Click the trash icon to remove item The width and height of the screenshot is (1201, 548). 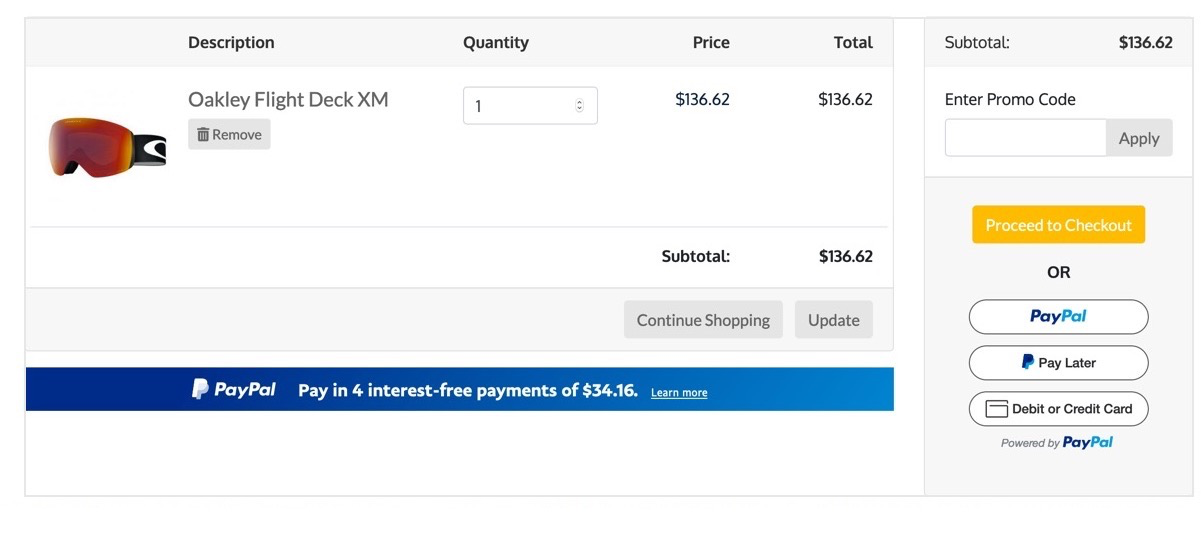coord(203,135)
